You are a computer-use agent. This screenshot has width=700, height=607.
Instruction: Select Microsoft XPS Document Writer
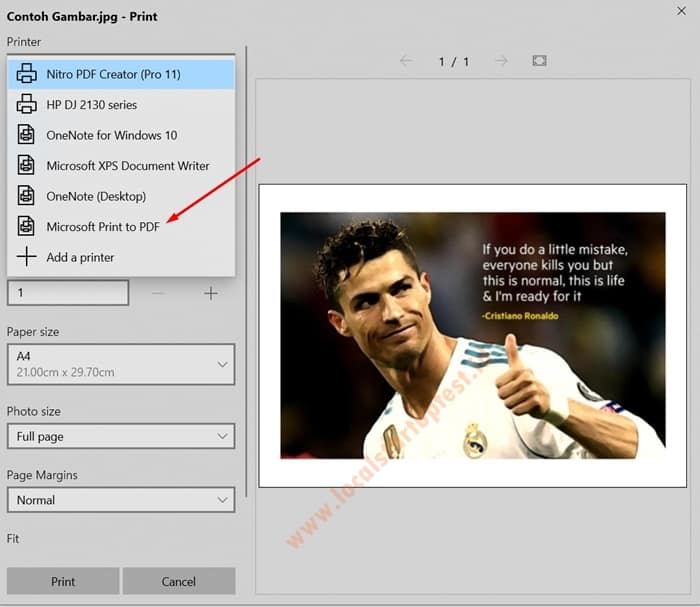pyautogui.click(x=121, y=166)
